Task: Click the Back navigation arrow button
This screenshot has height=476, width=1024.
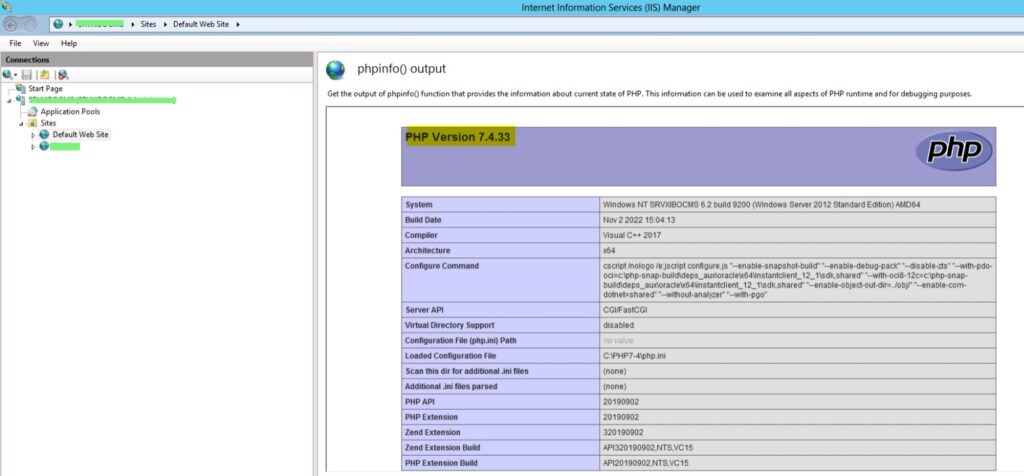Action: point(10,25)
